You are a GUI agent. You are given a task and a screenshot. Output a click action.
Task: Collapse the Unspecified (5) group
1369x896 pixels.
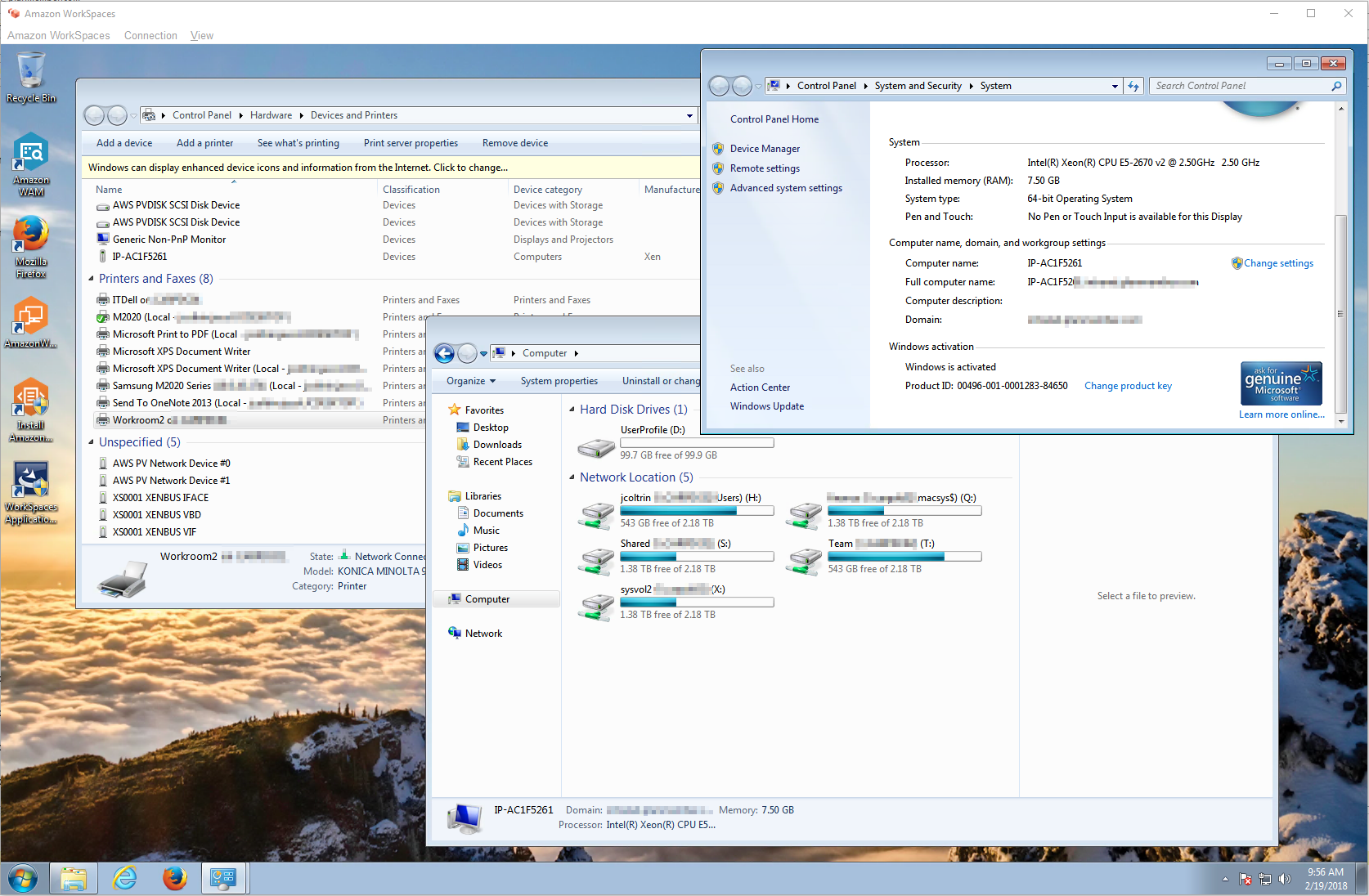click(x=92, y=442)
